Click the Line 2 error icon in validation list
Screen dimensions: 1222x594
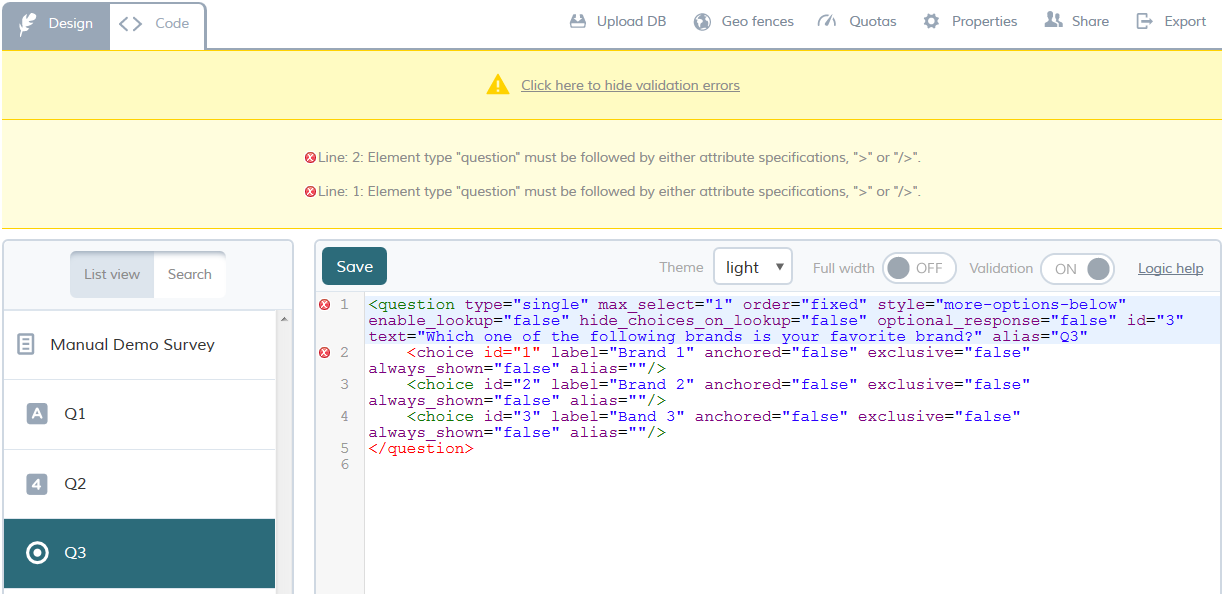tap(310, 158)
